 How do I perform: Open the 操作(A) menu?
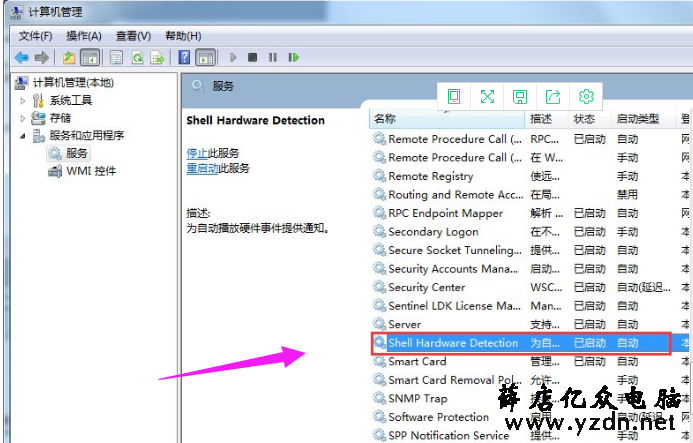point(84,36)
